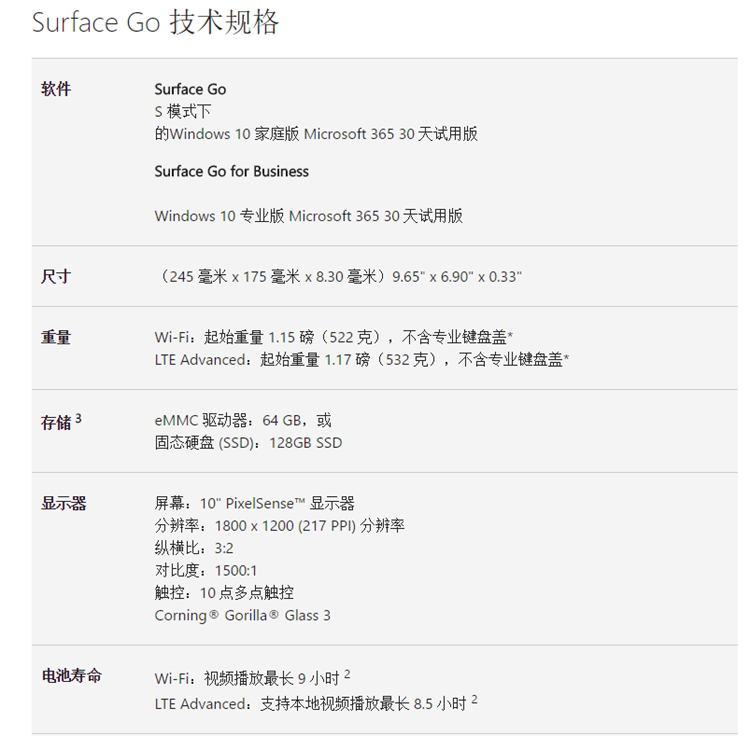Viewport: 750px width, 736px height.
Task: Click the "Surface Go 技术规格" page heading
Action: pyautogui.click(x=156, y=23)
